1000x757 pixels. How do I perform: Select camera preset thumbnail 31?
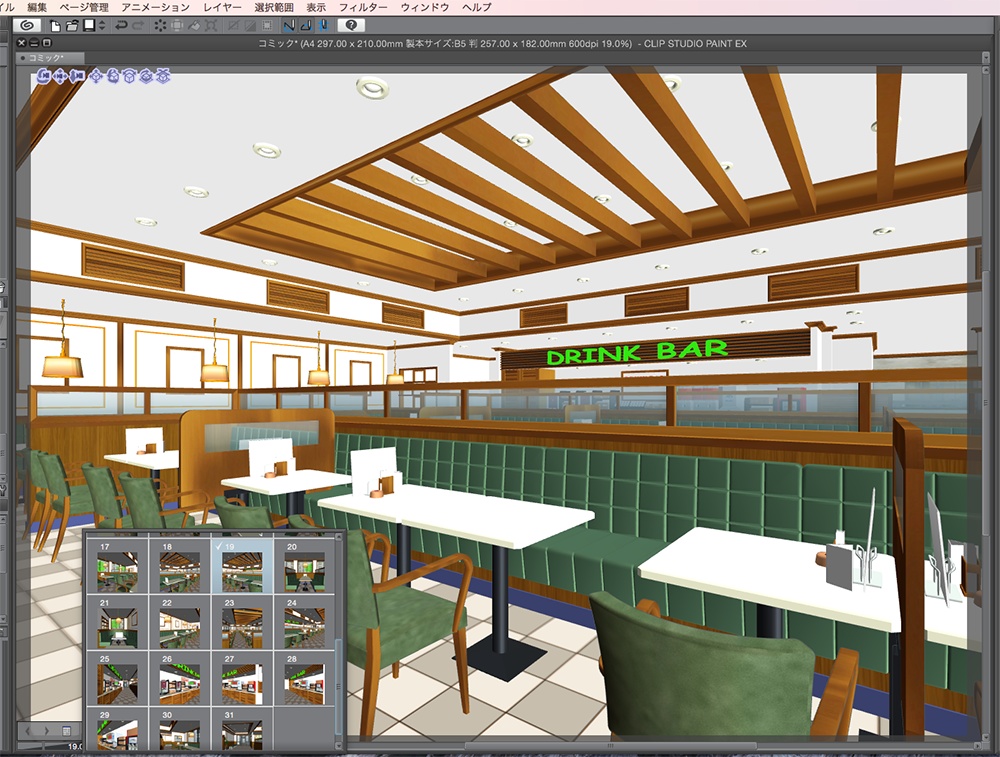pos(242,729)
